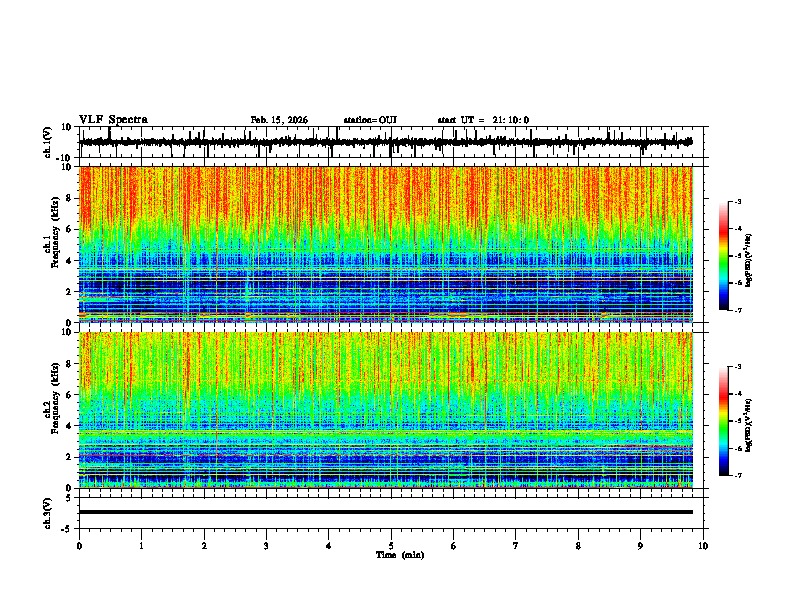Click the thick black ch.3 voltage line

tap(386, 512)
